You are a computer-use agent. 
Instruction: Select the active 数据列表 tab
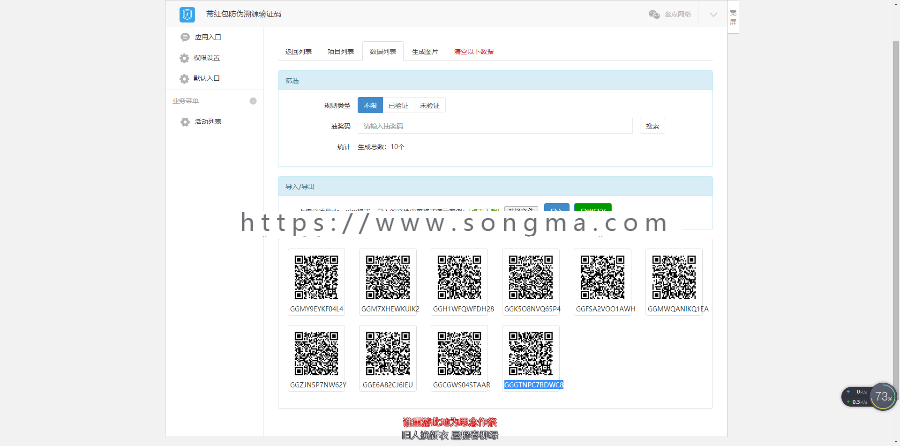[x=383, y=51]
